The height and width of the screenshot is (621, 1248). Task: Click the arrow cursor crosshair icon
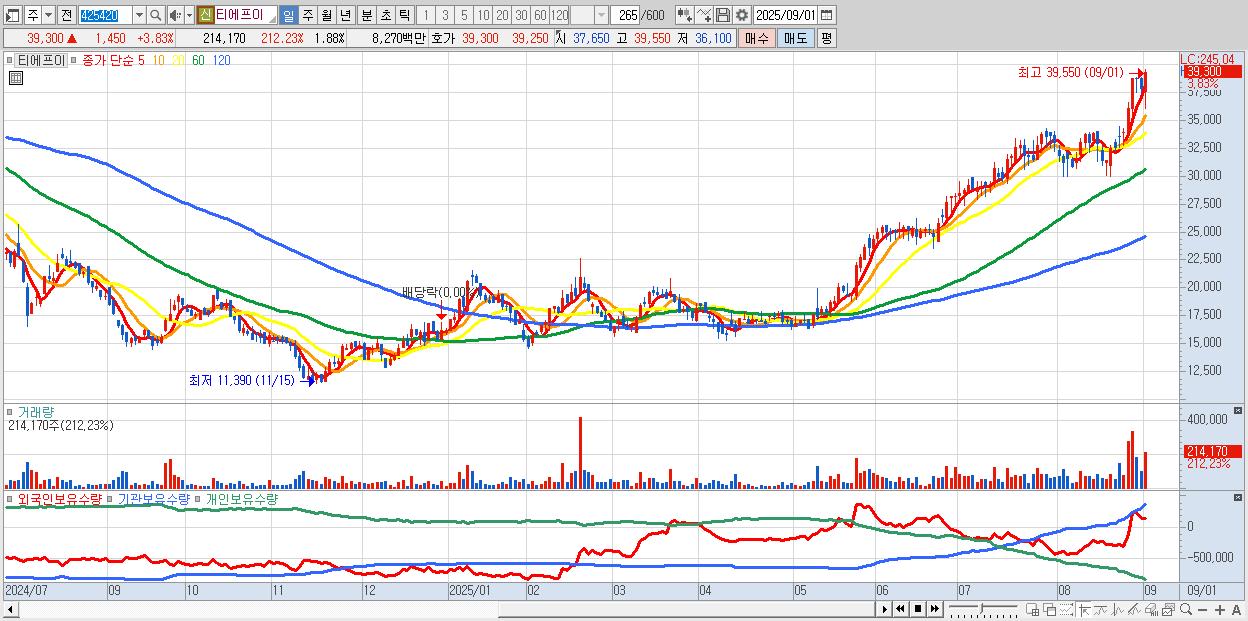tap(1084, 610)
